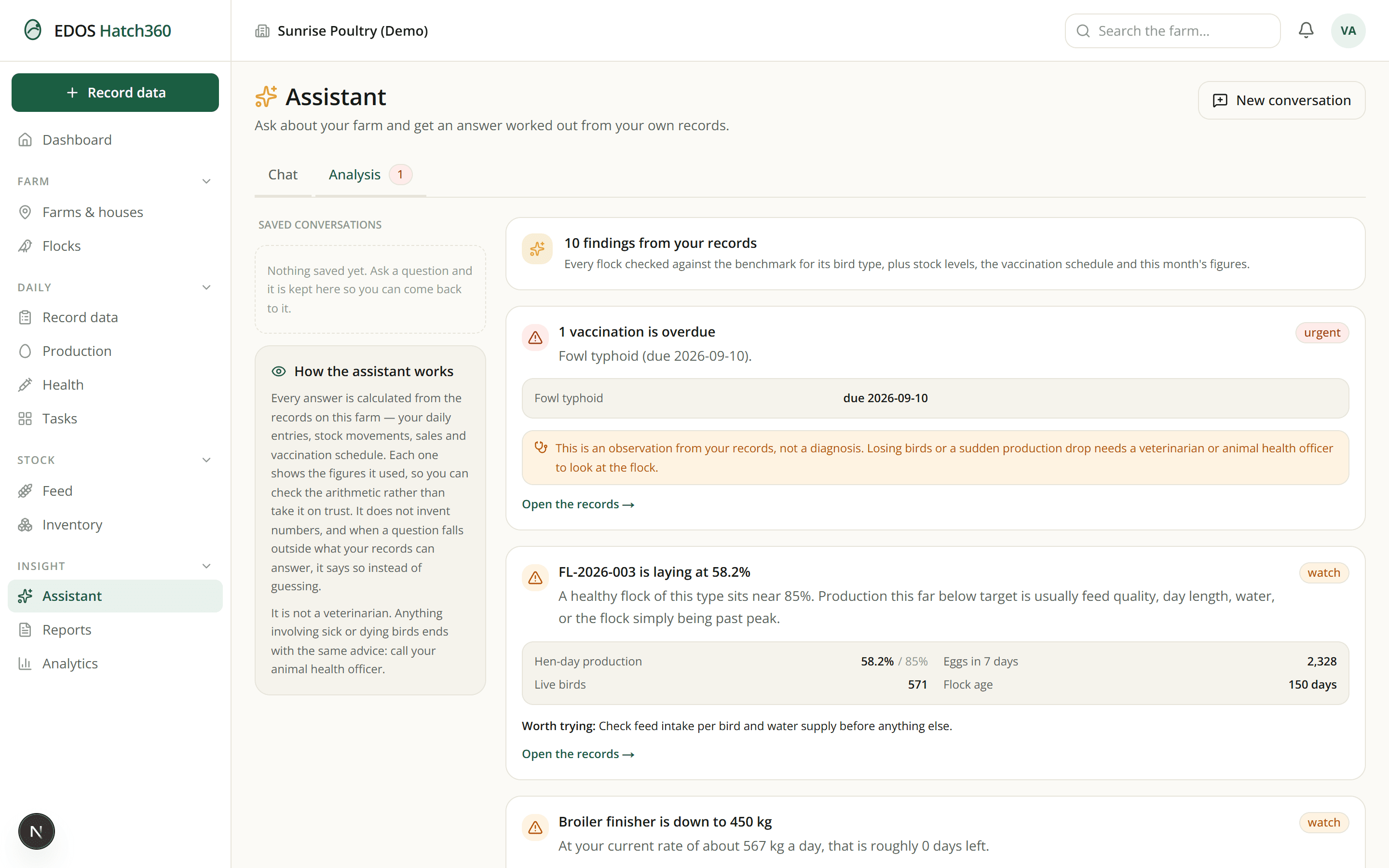Click the "1 vaccination is overdue" title
Screen dimensions: 1389x868
tap(637, 332)
